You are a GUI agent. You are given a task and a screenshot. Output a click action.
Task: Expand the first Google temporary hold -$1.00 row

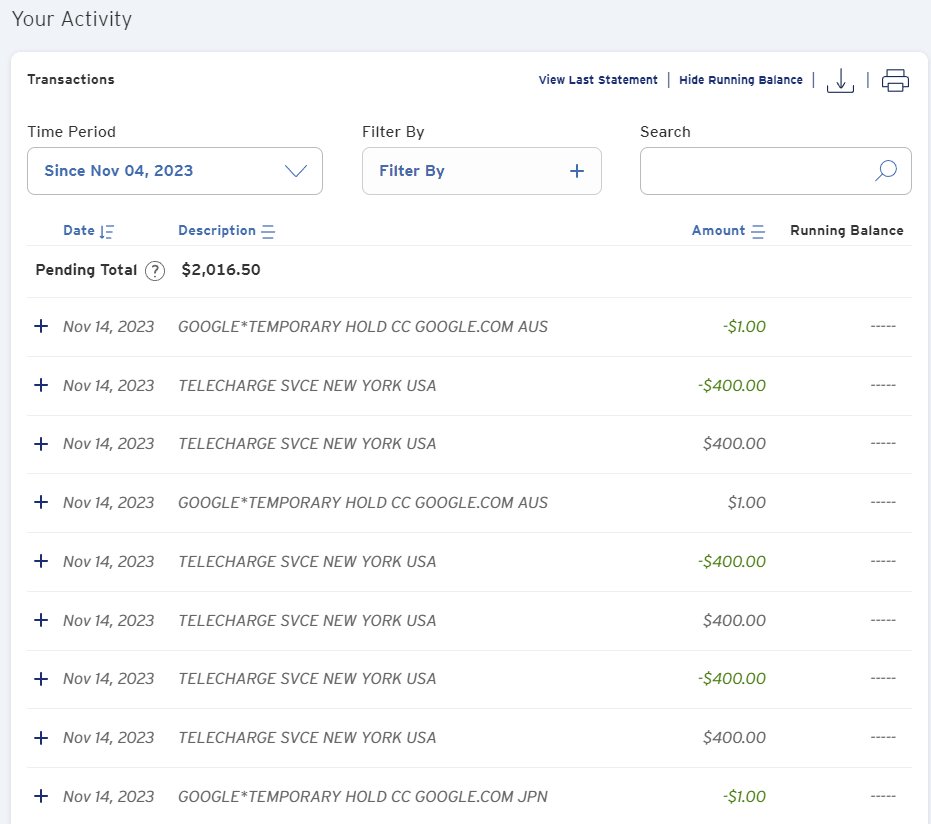[x=41, y=327]
